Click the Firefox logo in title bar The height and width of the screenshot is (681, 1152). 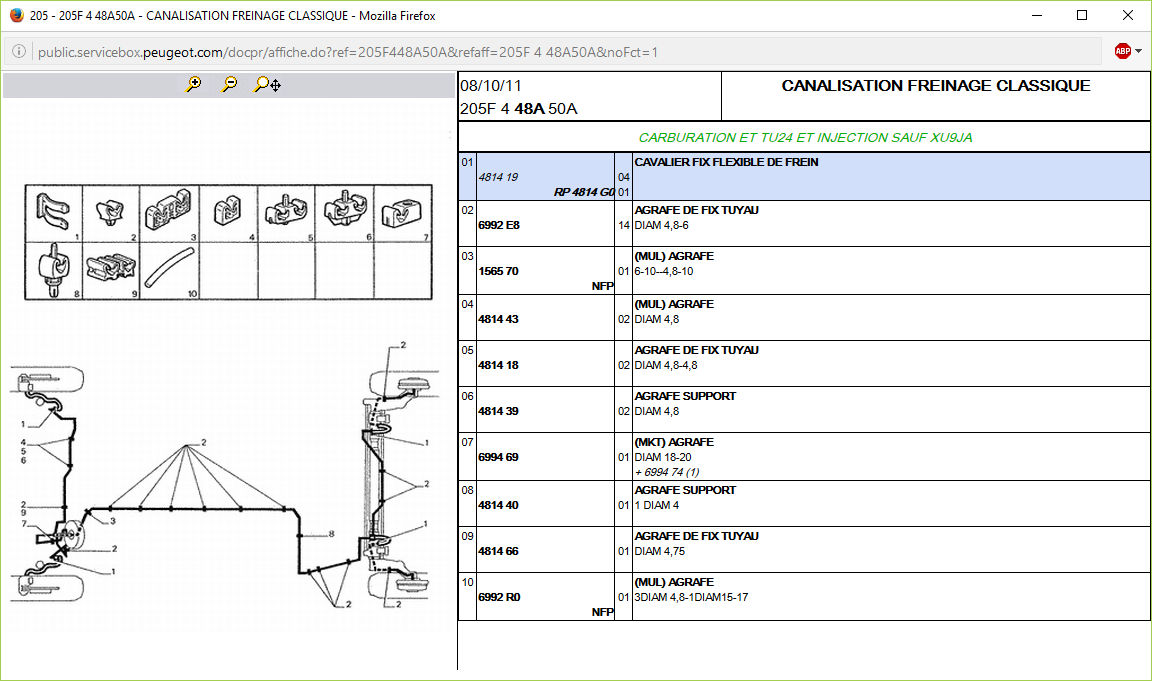tap(16, 15)
